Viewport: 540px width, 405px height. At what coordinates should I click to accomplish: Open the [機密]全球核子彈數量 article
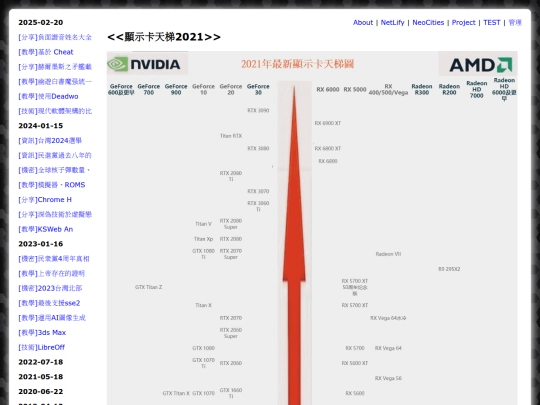pos(55,170)
